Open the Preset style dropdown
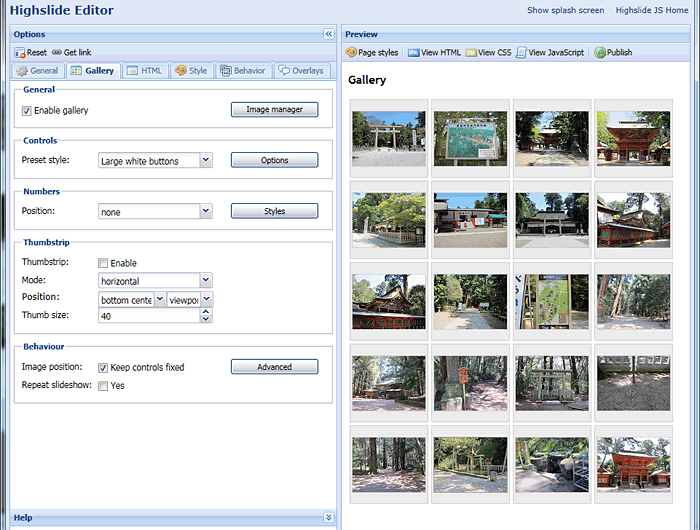This screenshot has height=530, width=700. (x=206, y=160)
